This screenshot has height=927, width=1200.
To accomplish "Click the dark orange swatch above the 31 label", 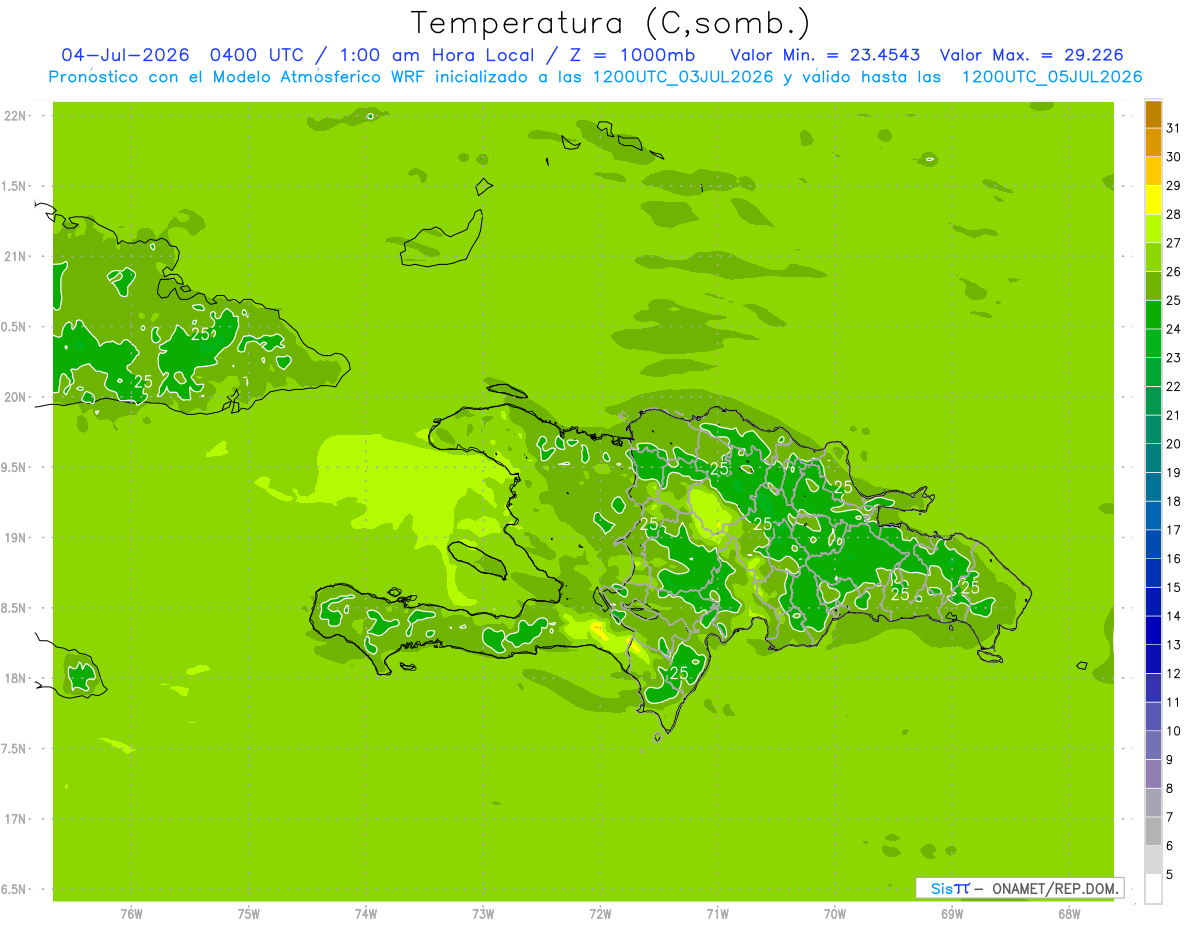I will (x=1153, y=114).
